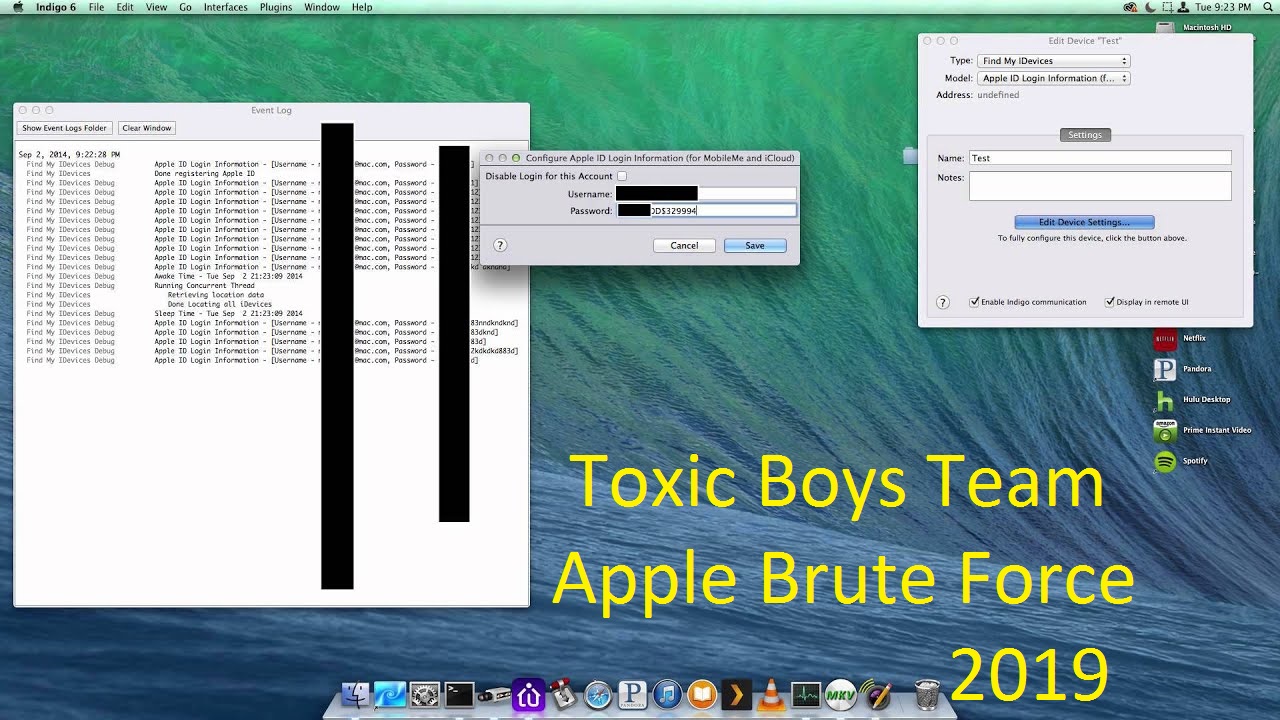This screenshot has height=720, width=1280.
Task: Open Hulu Desktop shortcut
Action: [x=1165, y=400]
